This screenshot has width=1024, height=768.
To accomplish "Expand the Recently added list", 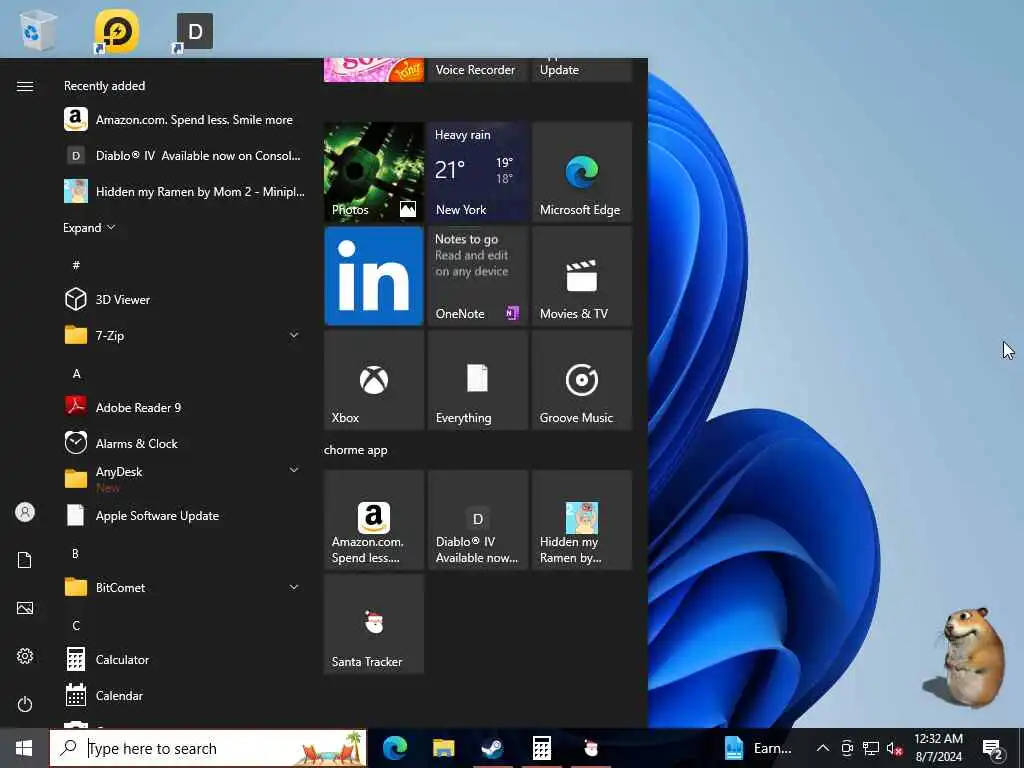I will (x=89, y=227).
